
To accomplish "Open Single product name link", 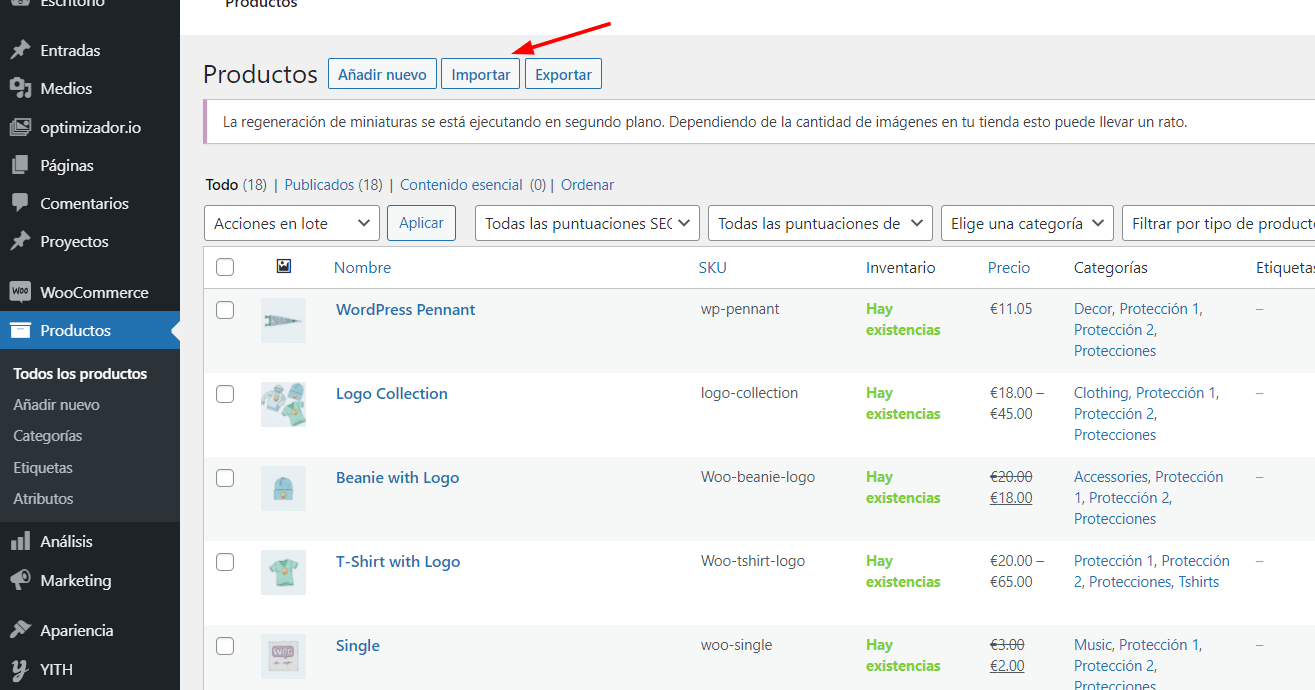I will click(x=358, y=645).
